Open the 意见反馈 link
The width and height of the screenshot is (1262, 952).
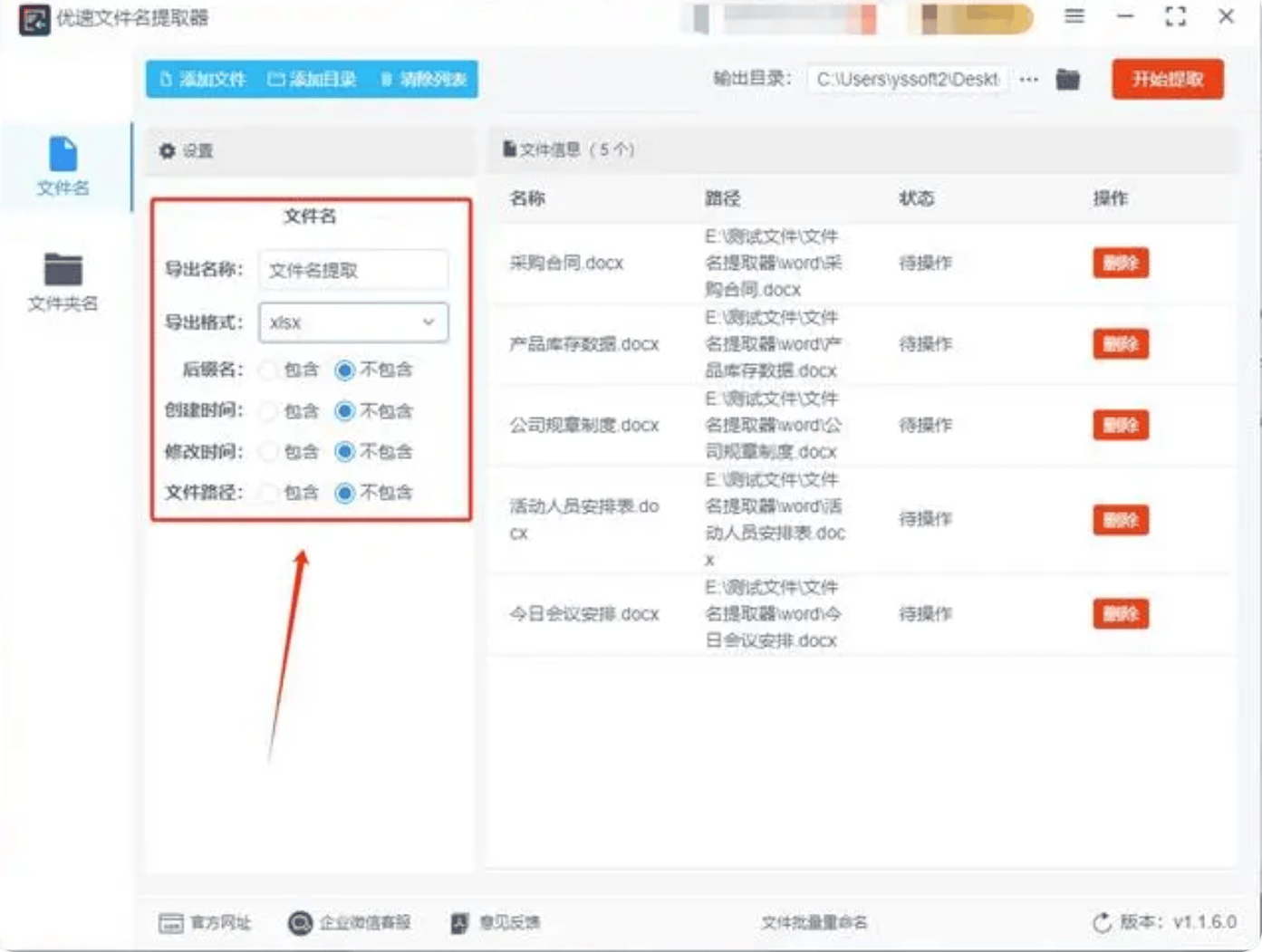[x=496, y=923]
